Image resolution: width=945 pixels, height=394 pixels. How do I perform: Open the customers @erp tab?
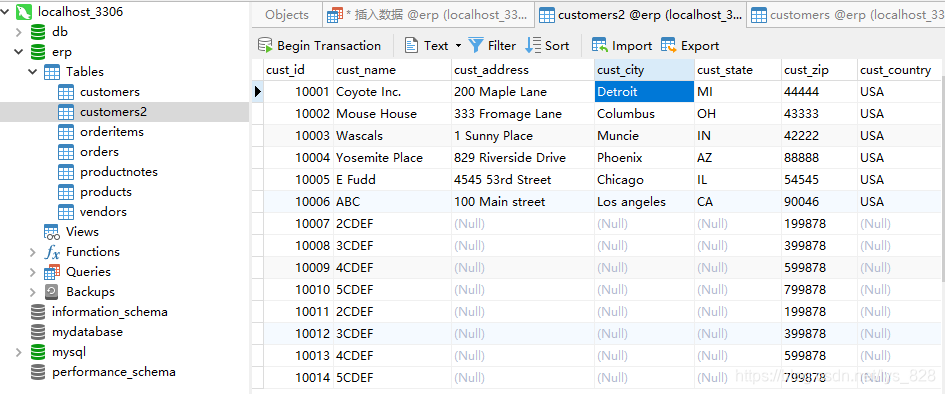tap(846, 15)
